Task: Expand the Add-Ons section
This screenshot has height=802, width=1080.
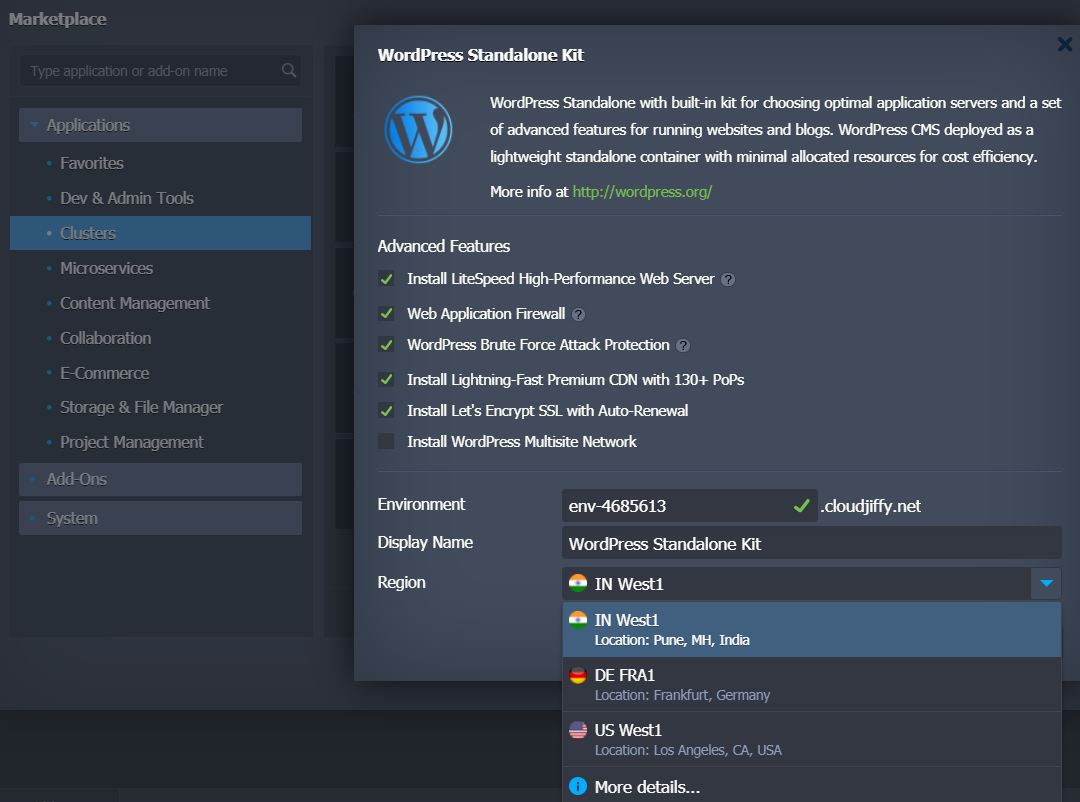Action: 160,479
